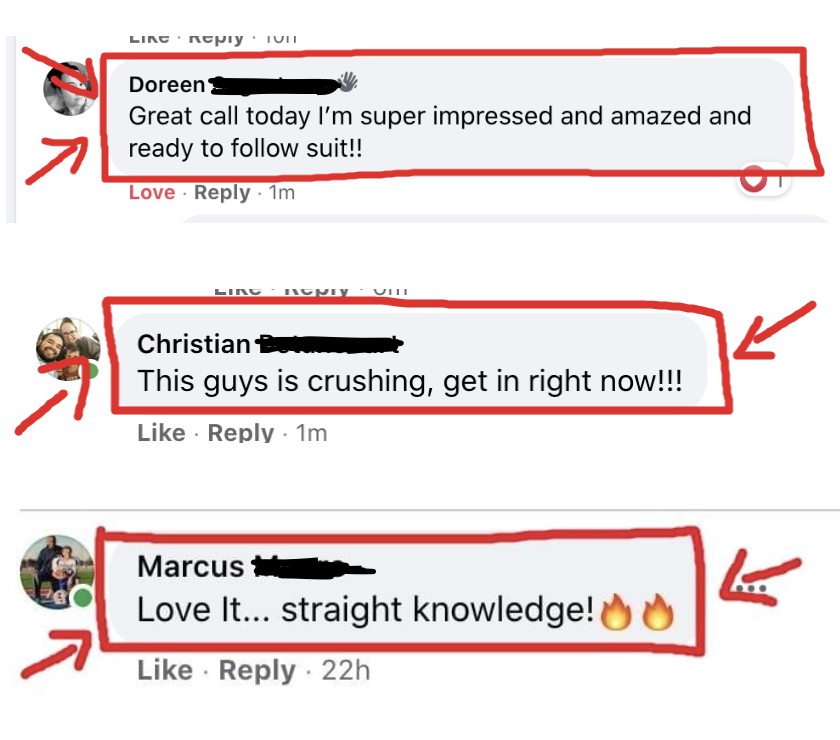This screenshot has height=740, width=840.
Task: Open the heart reaction count on Doreen's comment
Action: [764, 180]
